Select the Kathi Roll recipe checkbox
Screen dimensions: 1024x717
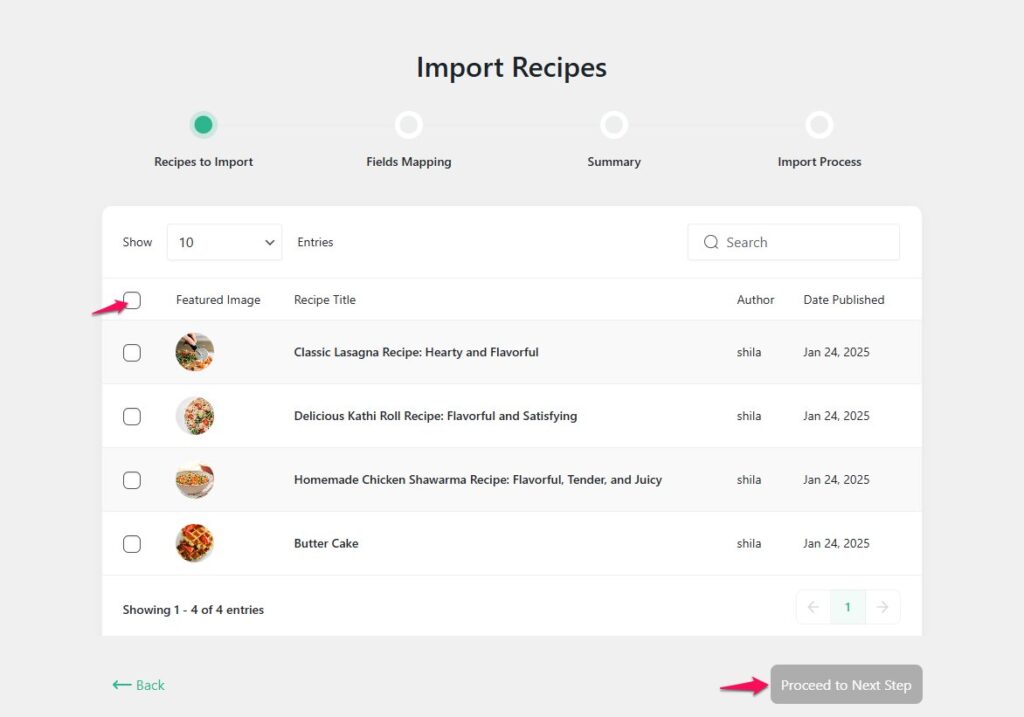click(x=132, y=416)
